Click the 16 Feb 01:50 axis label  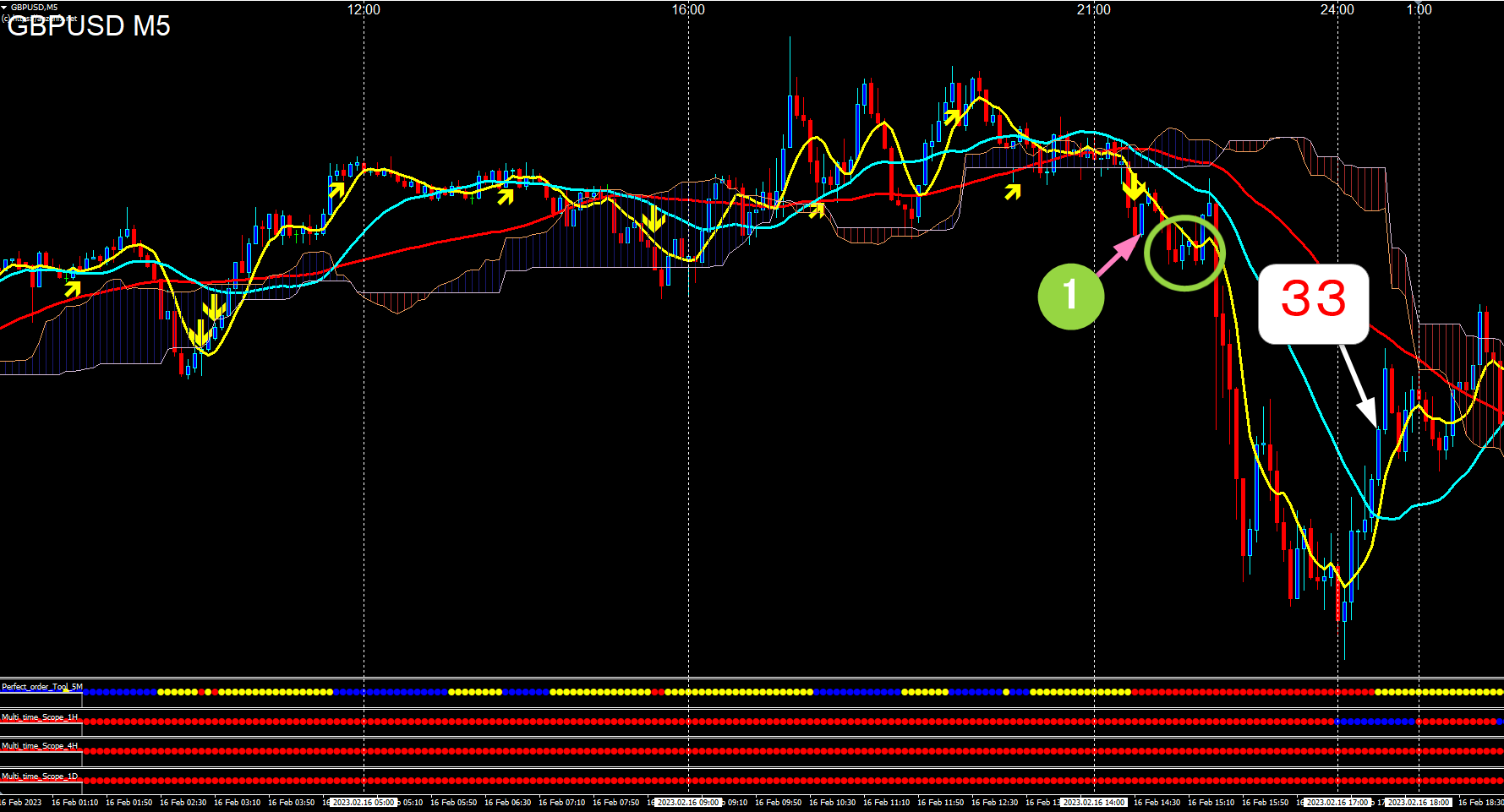(129, 803)
